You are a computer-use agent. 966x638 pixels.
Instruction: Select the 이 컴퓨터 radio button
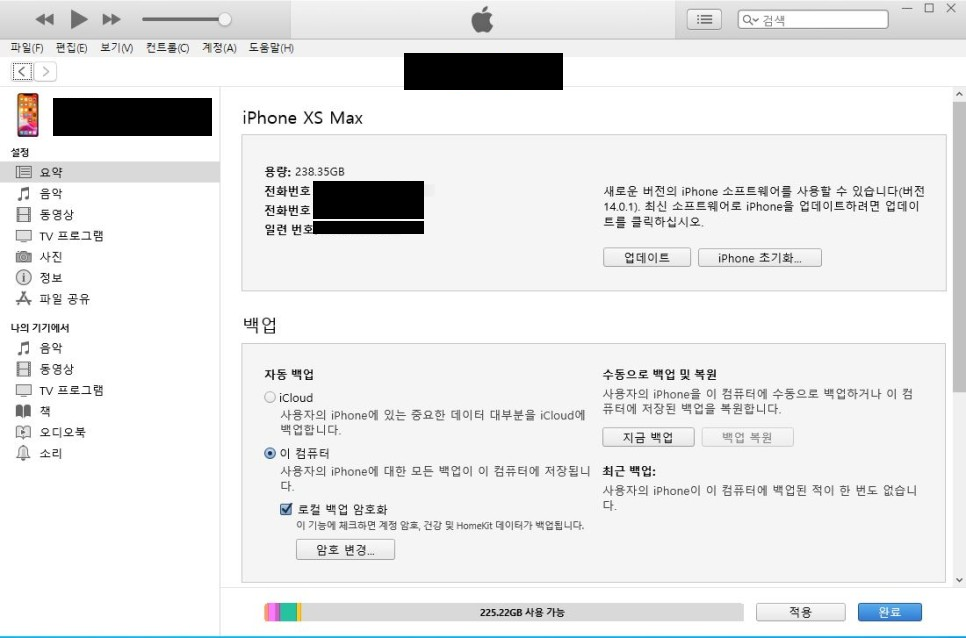point(270,453)
